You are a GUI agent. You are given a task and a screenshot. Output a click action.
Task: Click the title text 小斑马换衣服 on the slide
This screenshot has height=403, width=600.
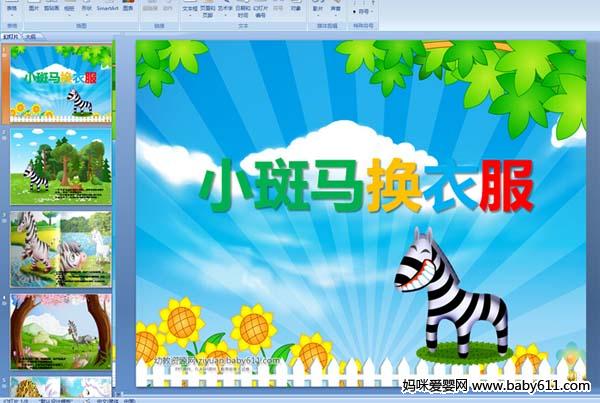(x=366, y=186)
